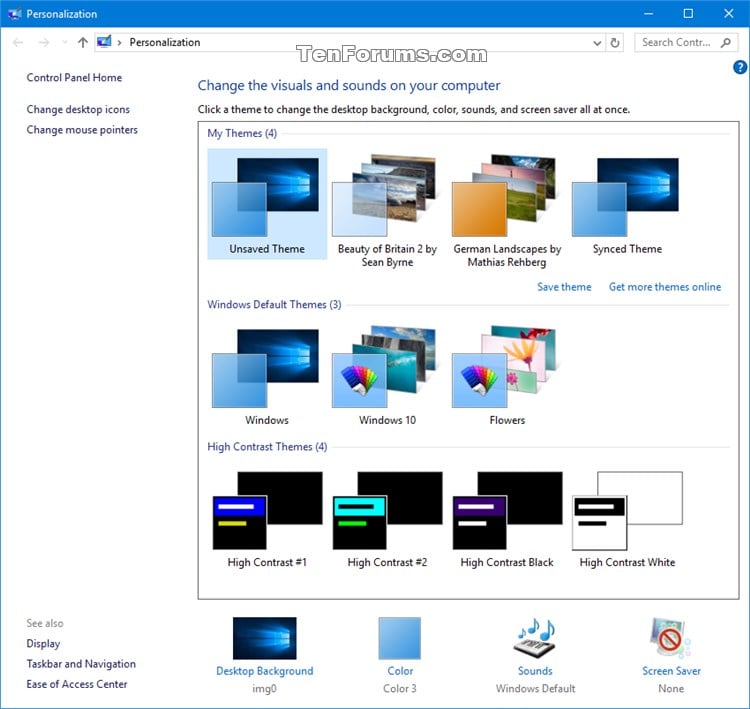This screenshot has width=750, height=709.
Task: Select the Unsaved Theme thumbnail
Action: [x=267, y=204]
